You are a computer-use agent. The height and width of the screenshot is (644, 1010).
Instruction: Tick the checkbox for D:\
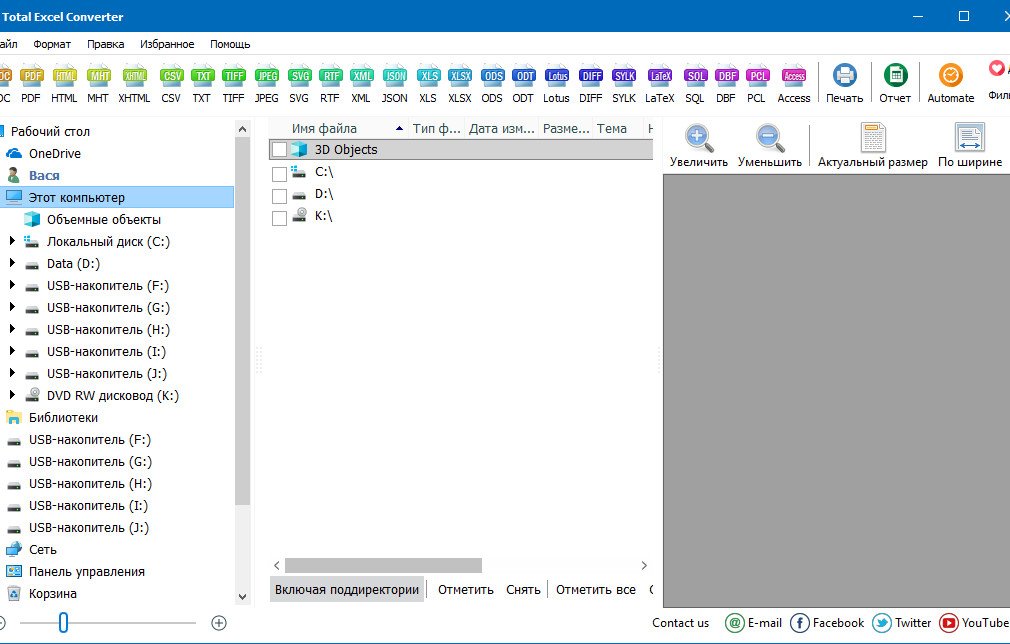tap(279, 196)
